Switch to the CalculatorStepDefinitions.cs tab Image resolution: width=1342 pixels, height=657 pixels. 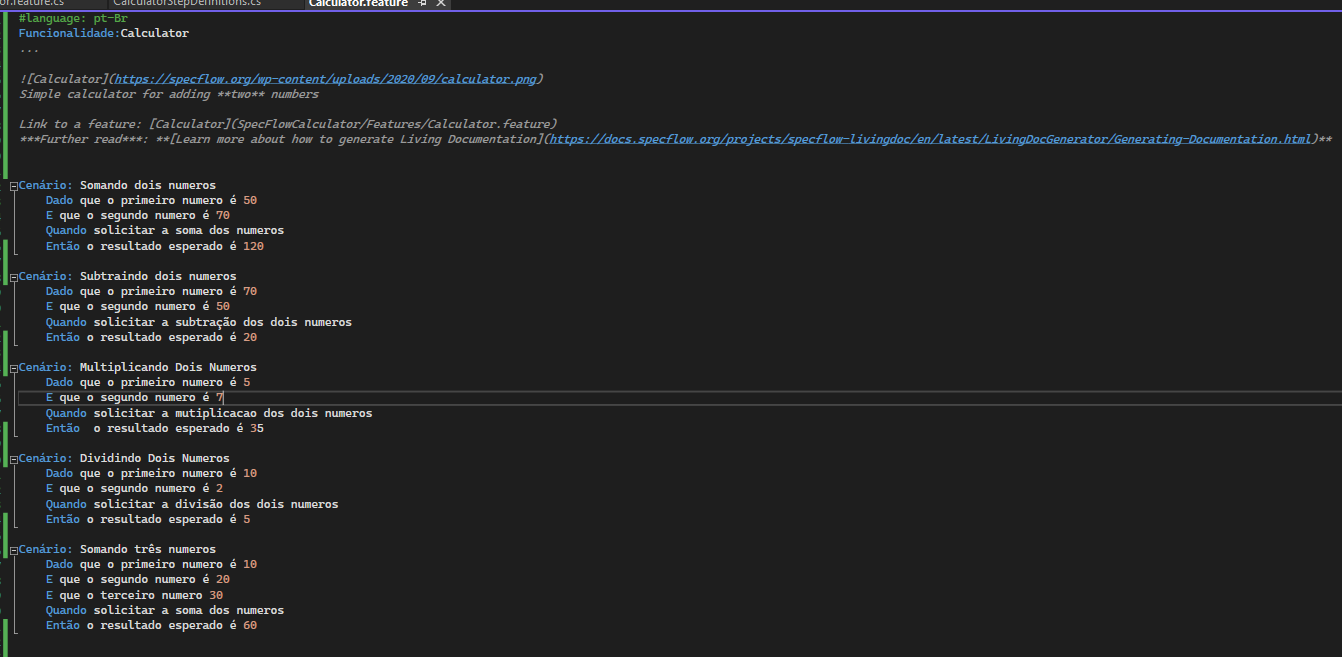pyautogui.click(x=187, y=4)
